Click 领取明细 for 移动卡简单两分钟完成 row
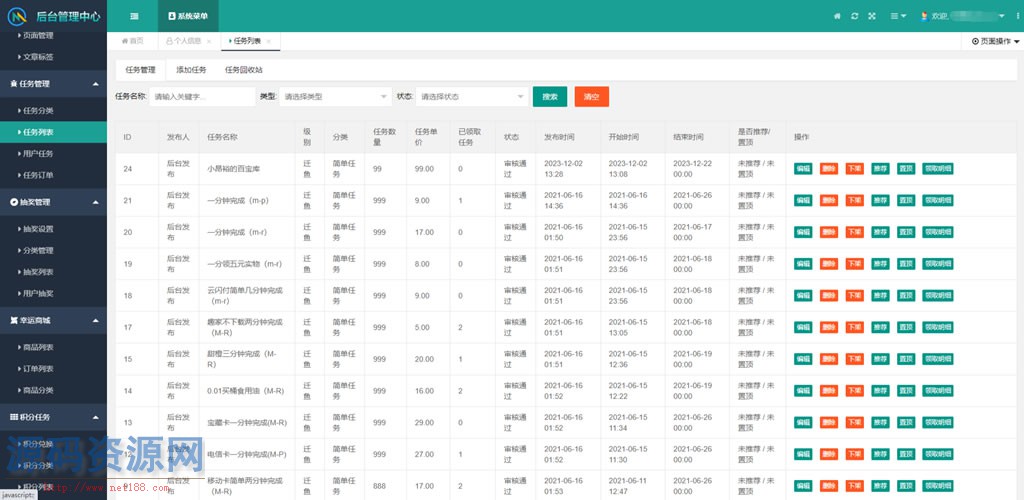This screenshot has height=500, width=1024. click(938, 486)
